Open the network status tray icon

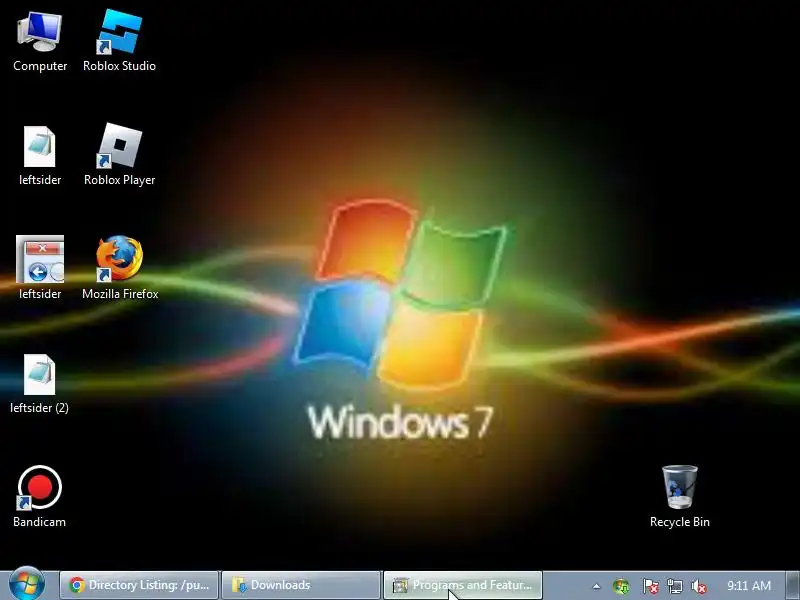674,586
